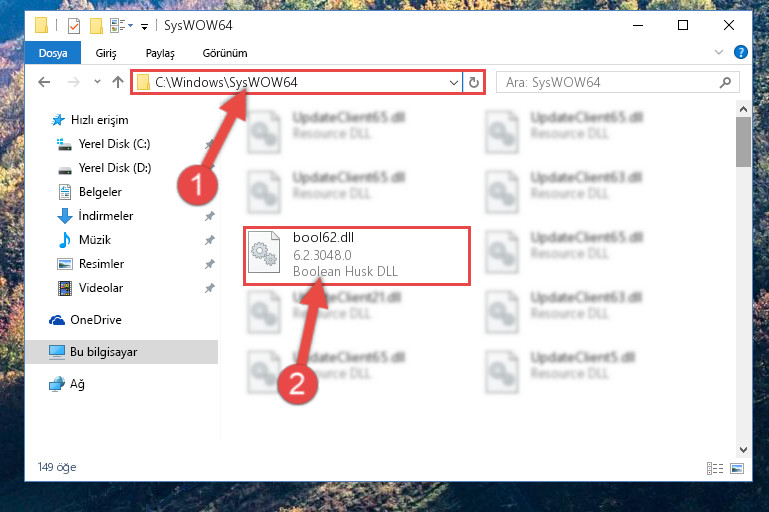
Task: Click the Back navigation arrow
Action: pyautogui.click(x=44, y=82)
